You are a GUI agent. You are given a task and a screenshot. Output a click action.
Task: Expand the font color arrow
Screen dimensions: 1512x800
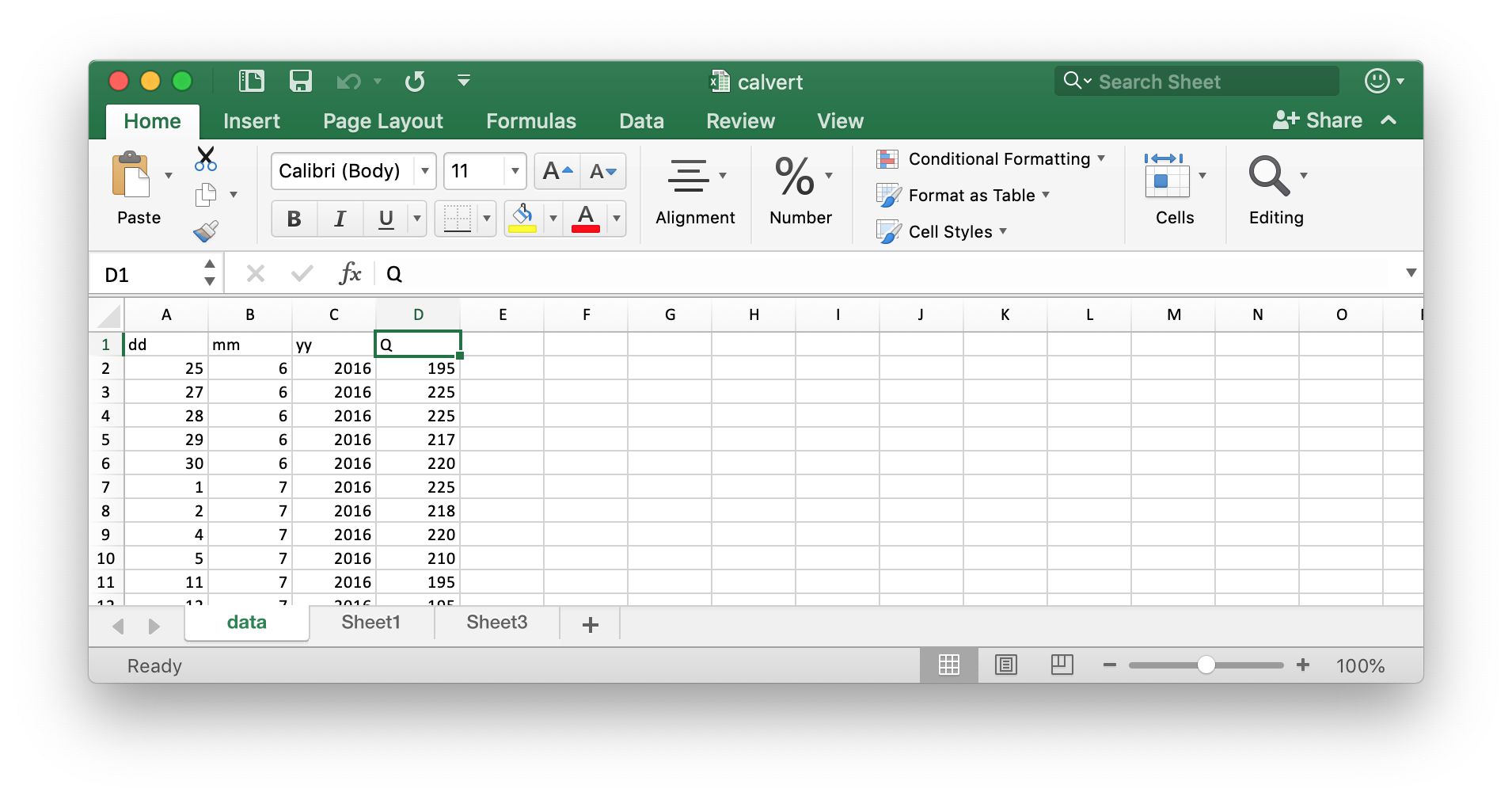pyautogui.click(x=617, y=219)
